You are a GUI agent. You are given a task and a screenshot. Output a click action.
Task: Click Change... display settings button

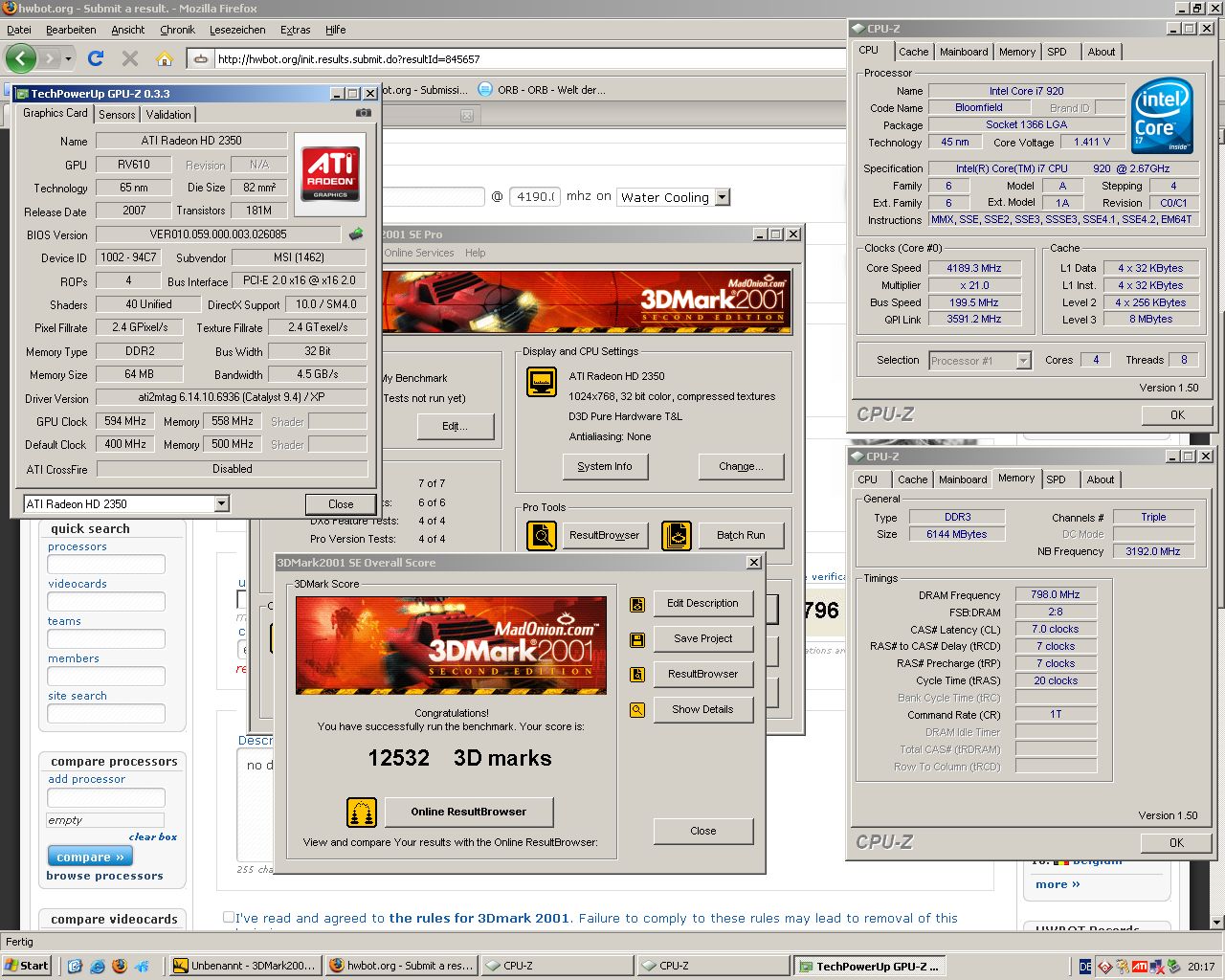coord(742,466)
